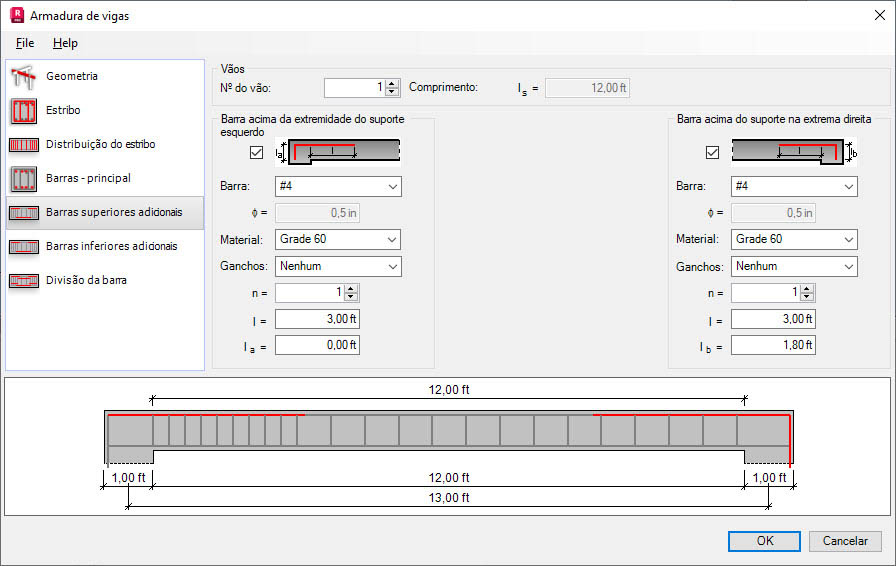Click the right l = 3,00 ft field
The width and height of the screenshot is (896, 566).
pos(773,319)
